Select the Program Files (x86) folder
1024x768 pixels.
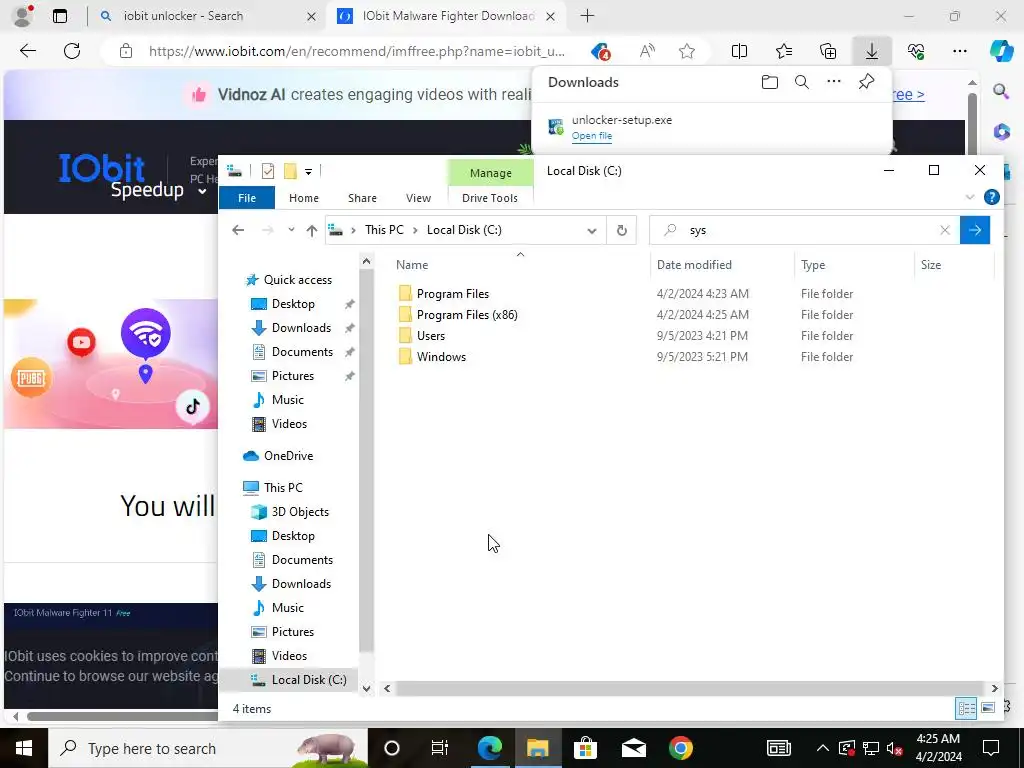pos(467,315)
